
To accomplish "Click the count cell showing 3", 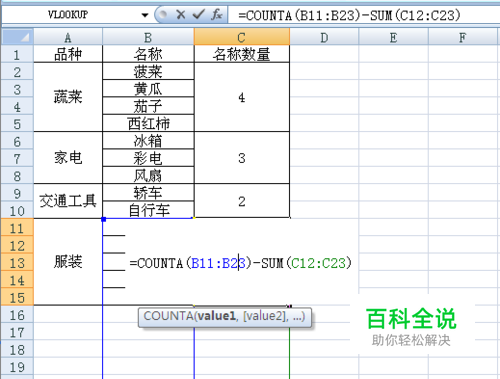I will [242, 158].
